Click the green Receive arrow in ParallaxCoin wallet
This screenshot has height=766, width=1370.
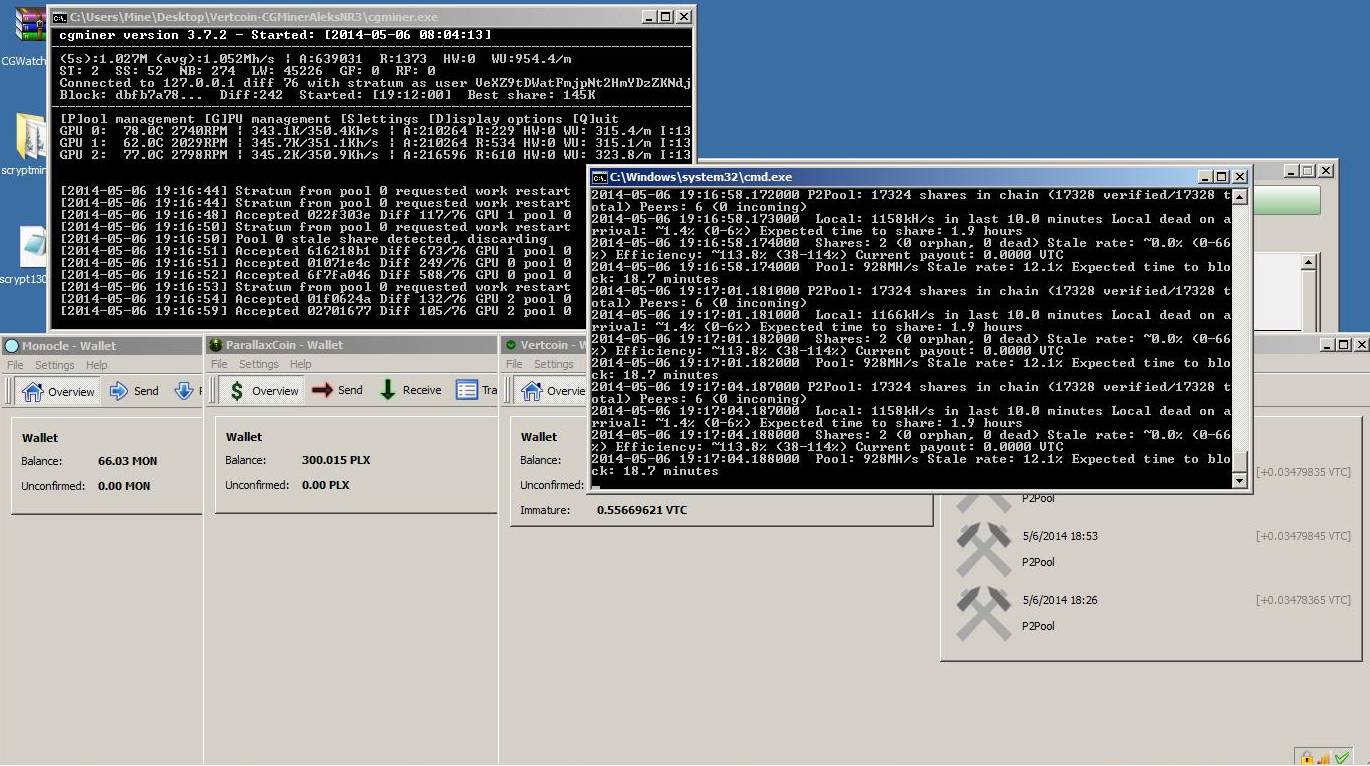pyautogui.click(x=387, y=390)
